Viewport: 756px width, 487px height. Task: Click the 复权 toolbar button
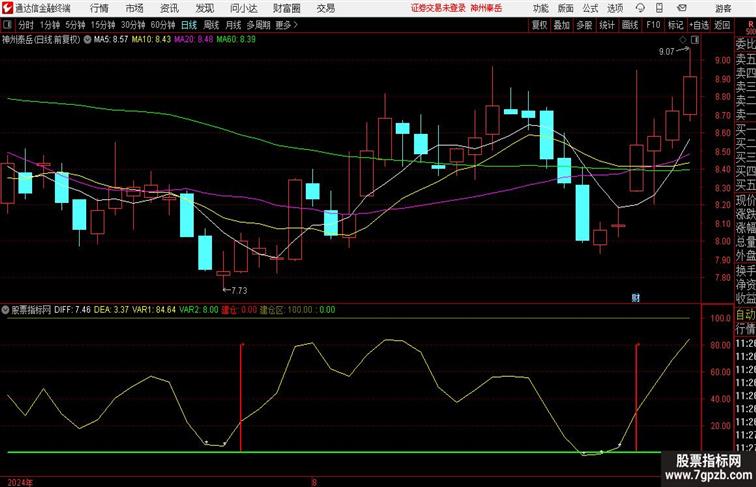pyautogui.click(x=540, y=25)
